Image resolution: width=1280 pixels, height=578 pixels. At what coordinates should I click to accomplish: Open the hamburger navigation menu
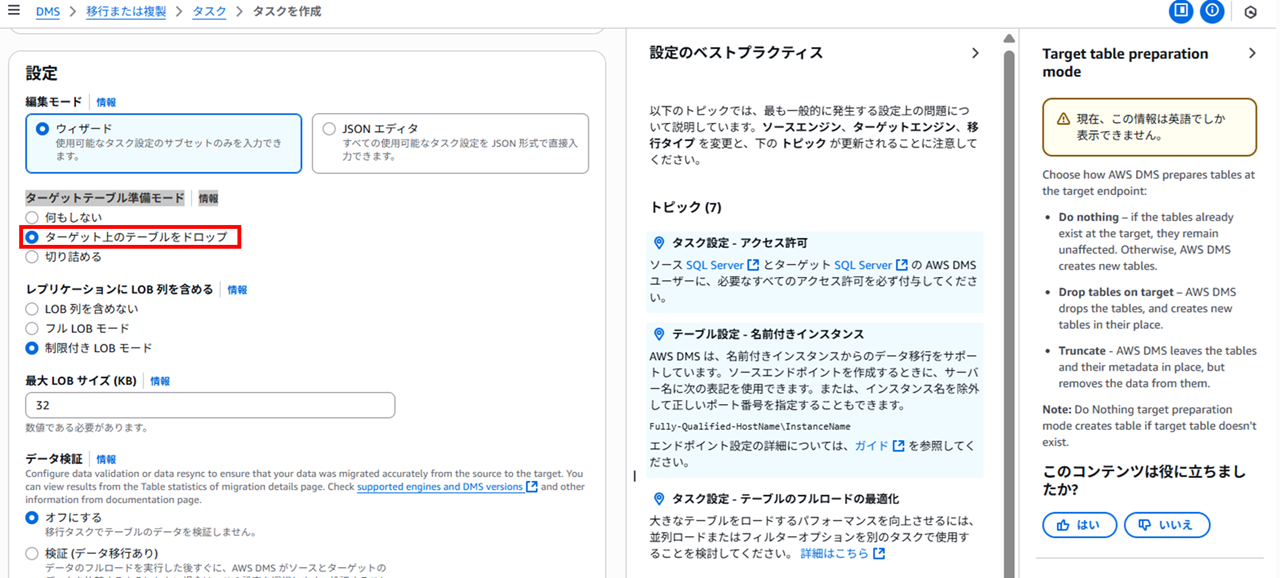(x=14, y=12)
